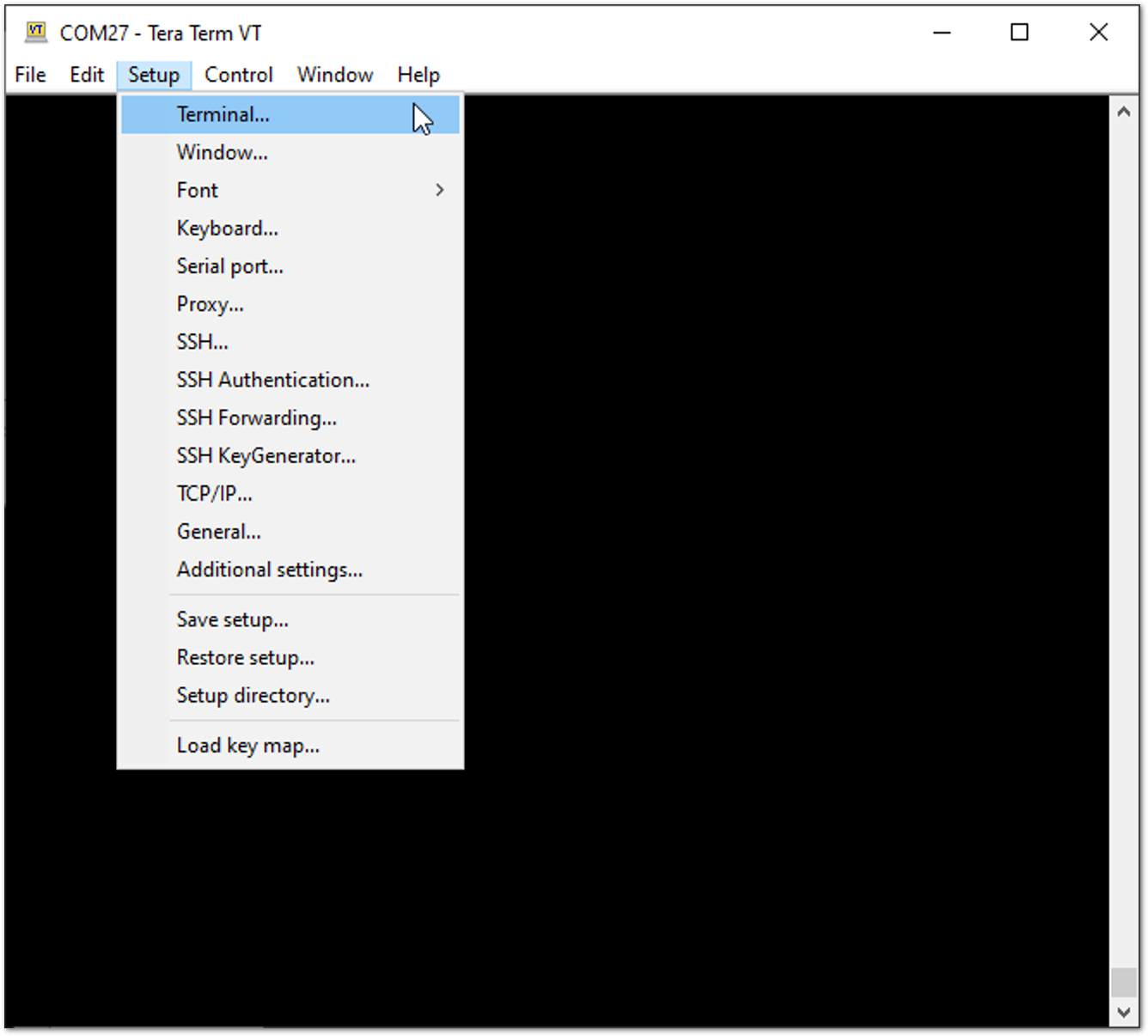Choose Restore setup... entry
Viewport: 1148px width, 1036px height.
tap(245, 658)
